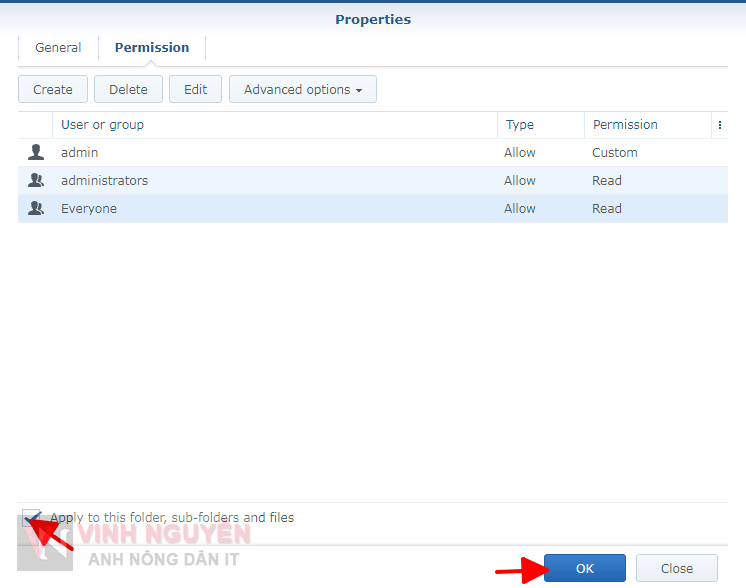This screenshot has width=746, height=588.
Task: Select the administrators name in the list
Action: tap(104, 181)
